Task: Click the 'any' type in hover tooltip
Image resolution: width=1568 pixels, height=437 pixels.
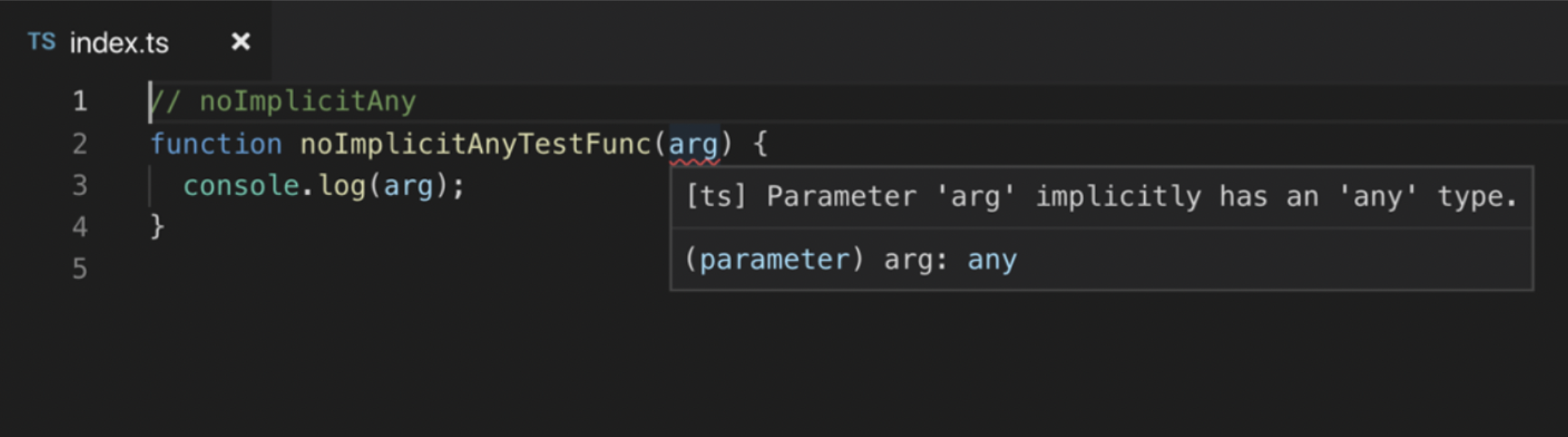Action: (x=992, y=260)
